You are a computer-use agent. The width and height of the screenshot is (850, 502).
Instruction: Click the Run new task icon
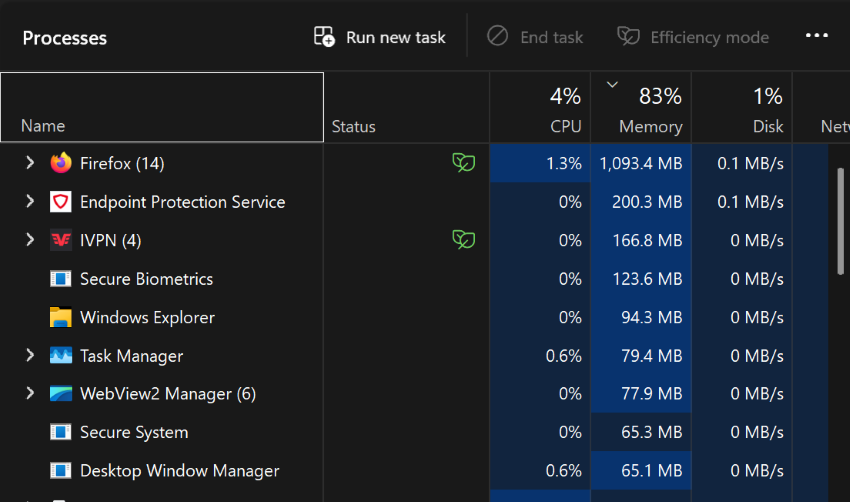click(324, 37)
